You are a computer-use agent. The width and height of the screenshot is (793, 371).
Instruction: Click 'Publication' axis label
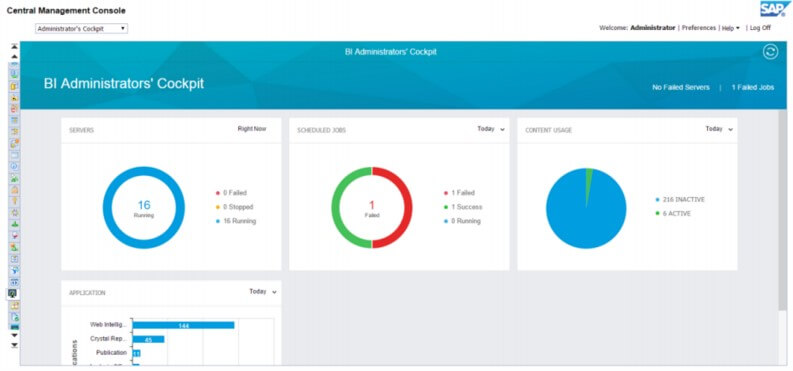(x=111, y=353)
